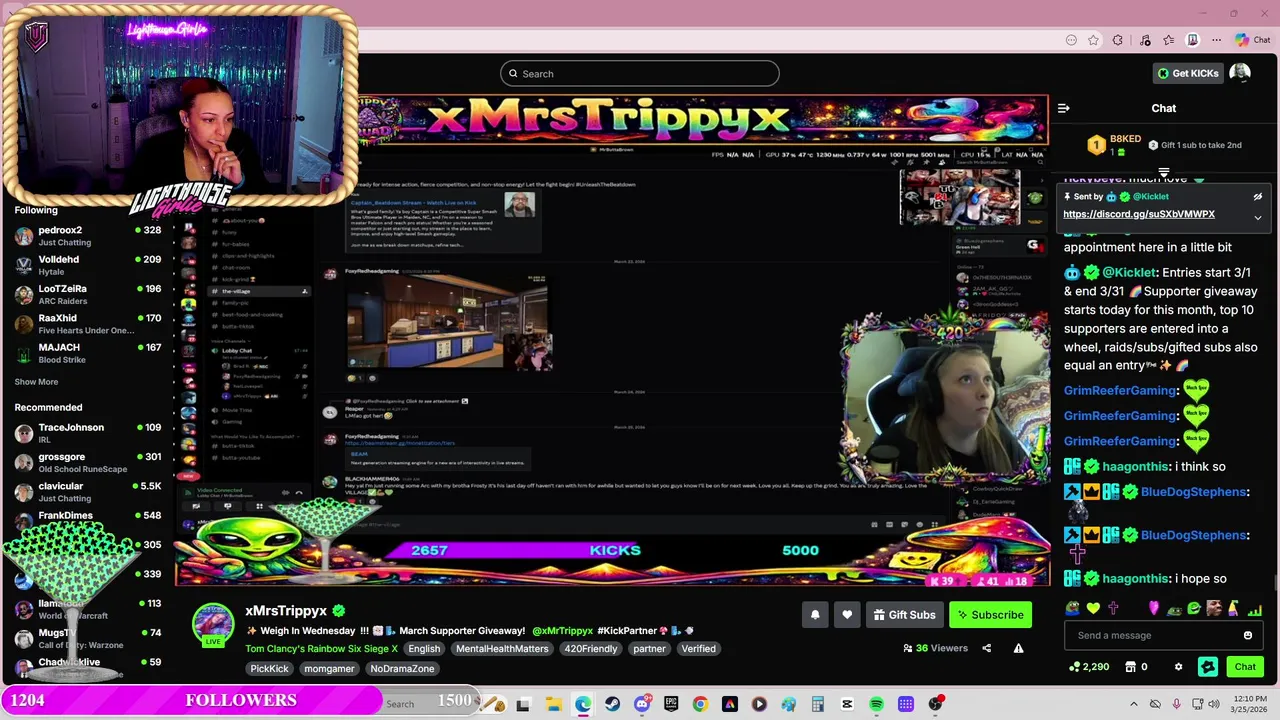The height and width of the screenshot is (720, 1280).
Task: Share the stream via share icon
Action: click(986, 648)
